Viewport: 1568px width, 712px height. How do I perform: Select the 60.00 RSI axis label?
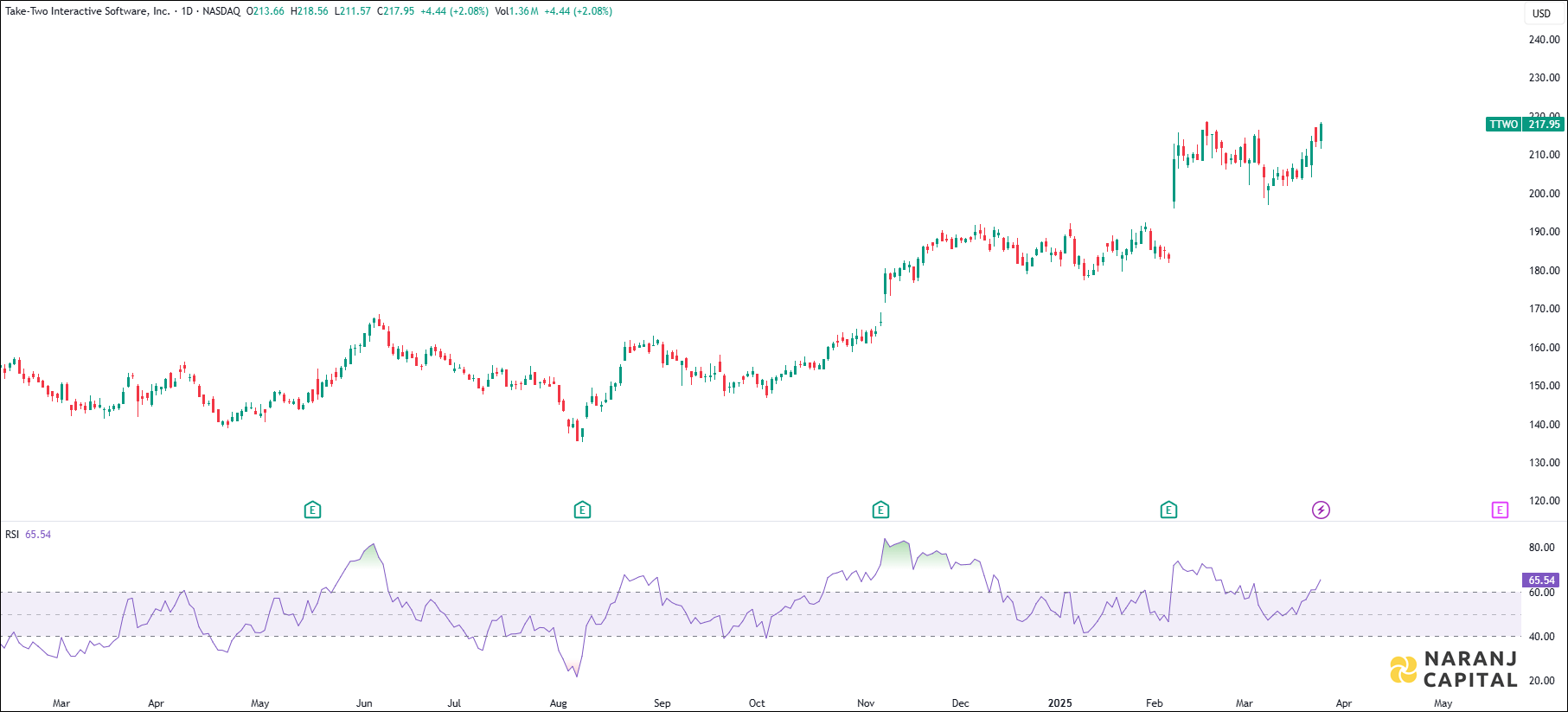[x=1541, y=593]
